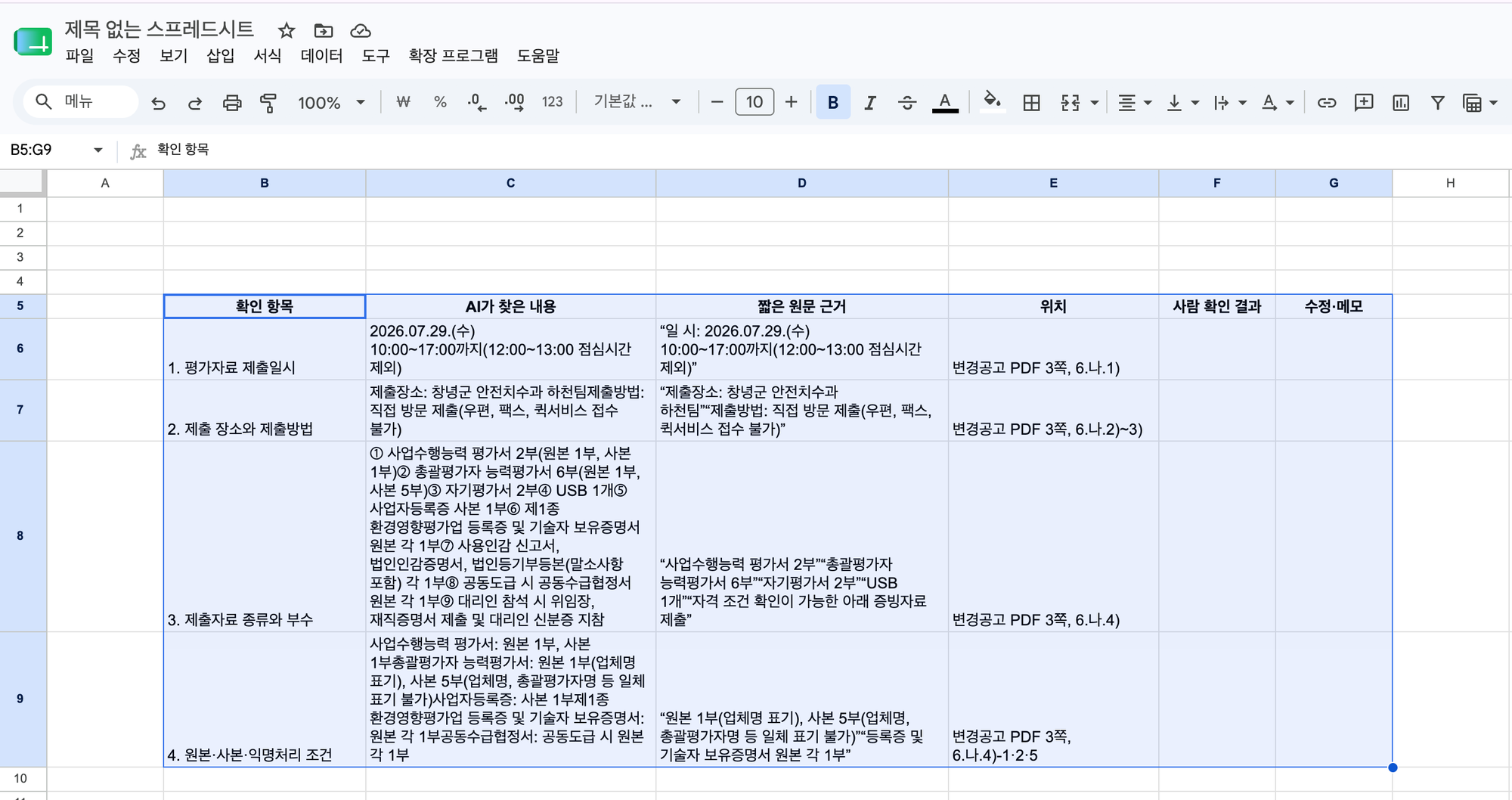This screenshot has width=1512, height=800.
Task: Click the undo arrow icon
Action: 158,103
